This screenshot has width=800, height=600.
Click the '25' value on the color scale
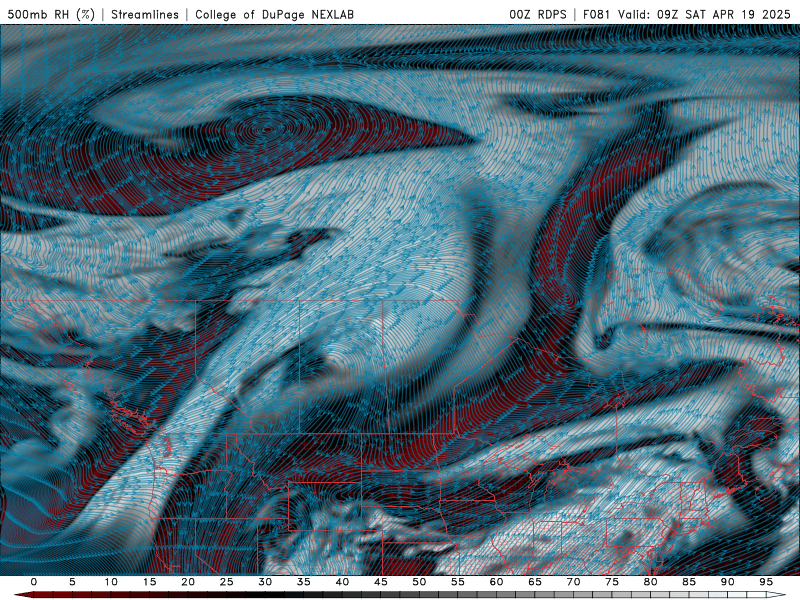pyautogui.click(x=227, y=582)
